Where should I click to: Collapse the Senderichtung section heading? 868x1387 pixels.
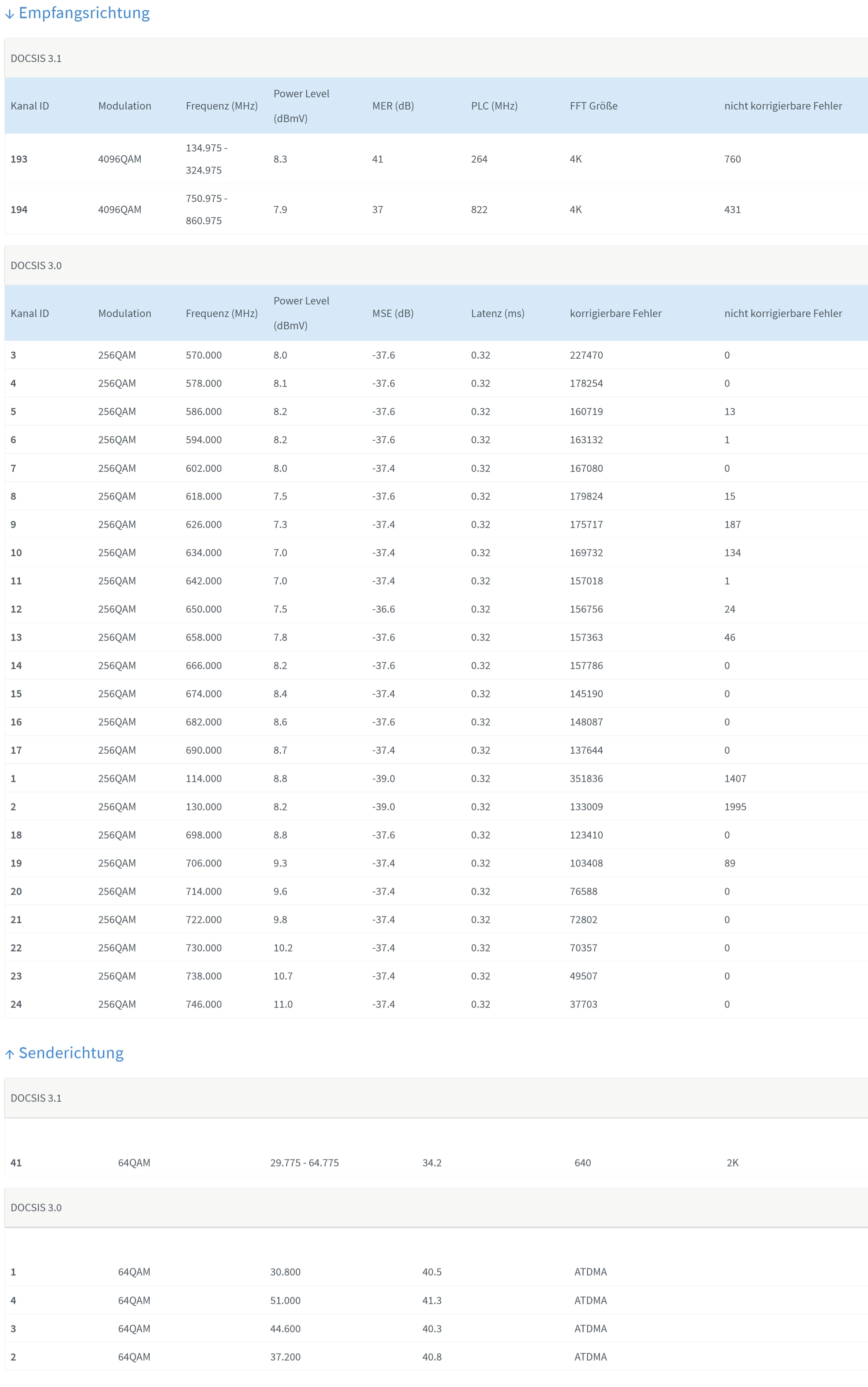coord(71,1053)
